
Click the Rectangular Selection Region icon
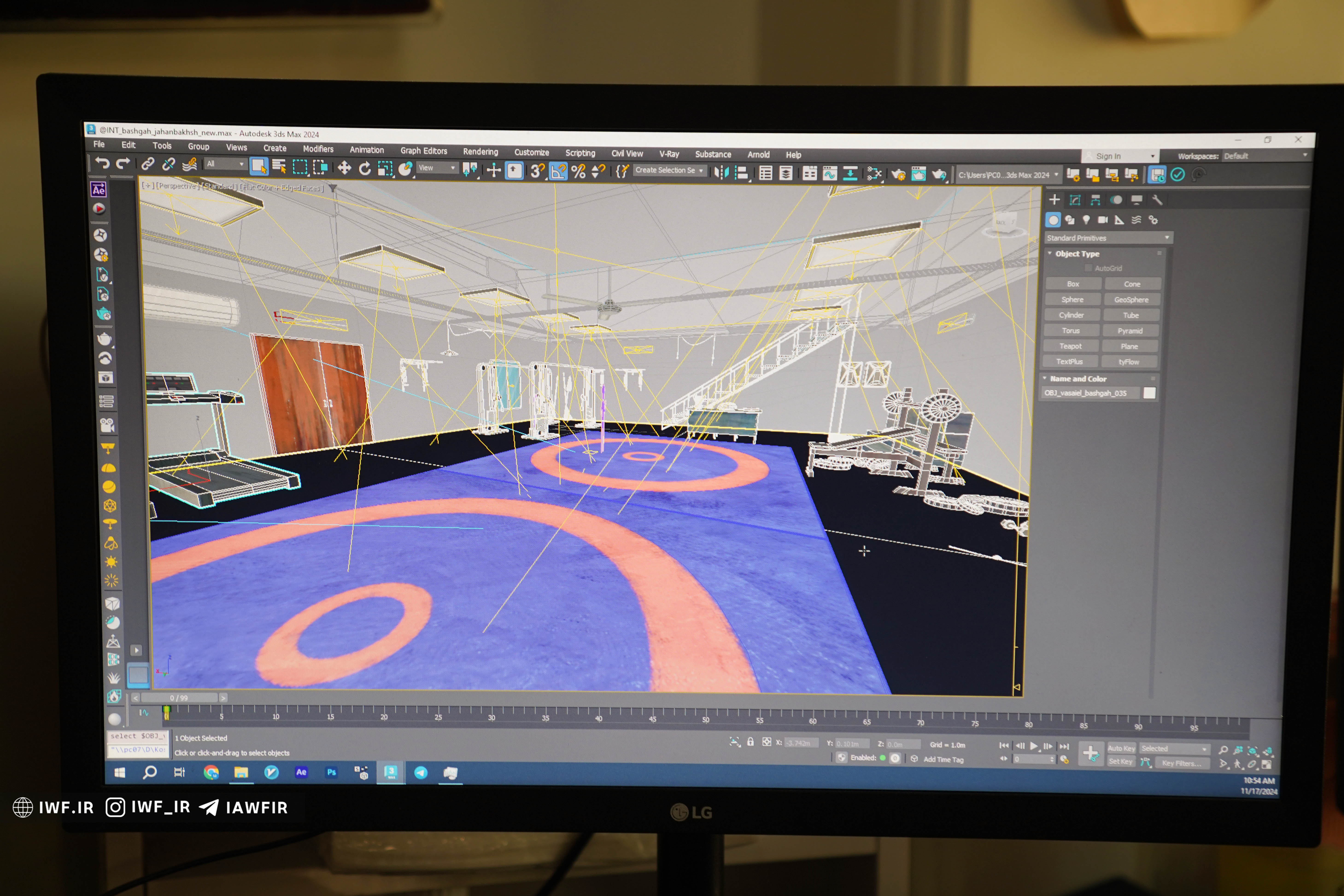(x=300, y=167)
